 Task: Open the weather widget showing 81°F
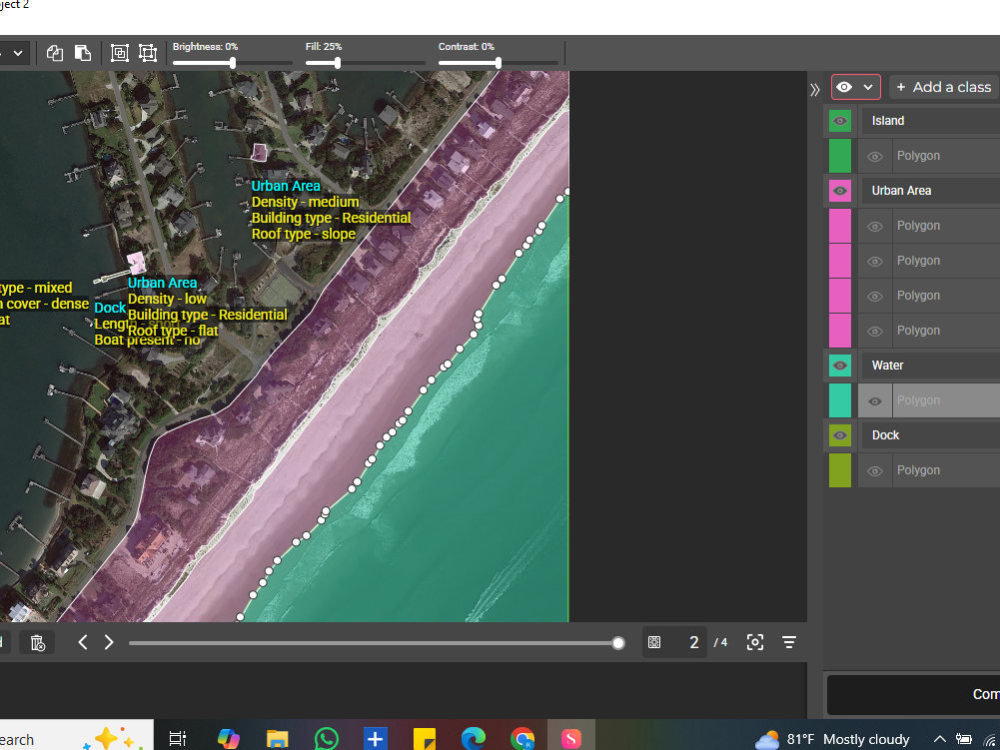tap(832, 739)
